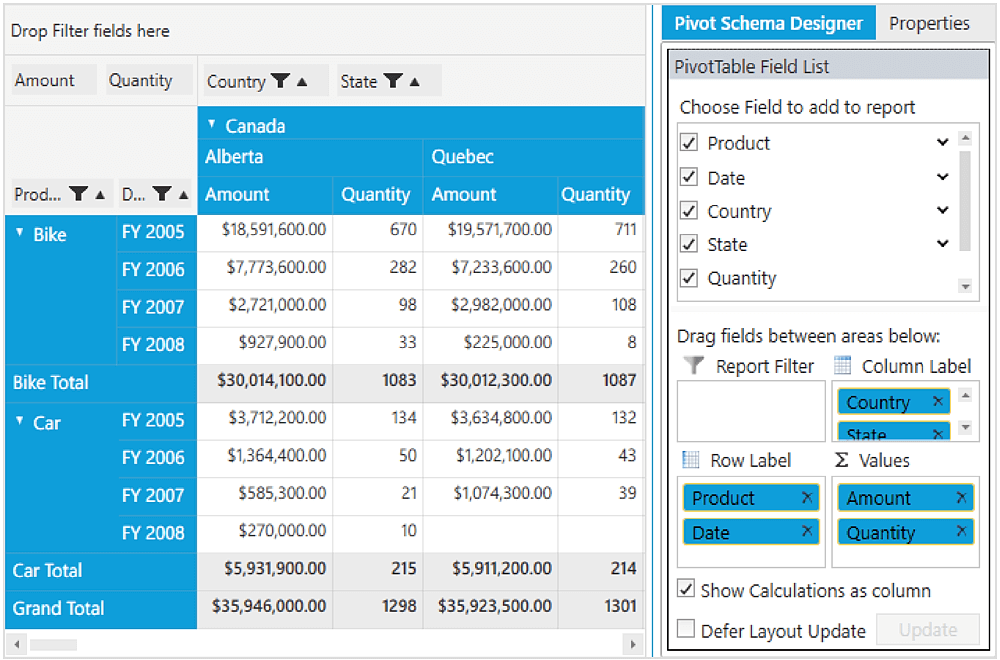Uncheck the Product field checkbox
This screenshot has height=660, width=1000.
tap(688, 143)
